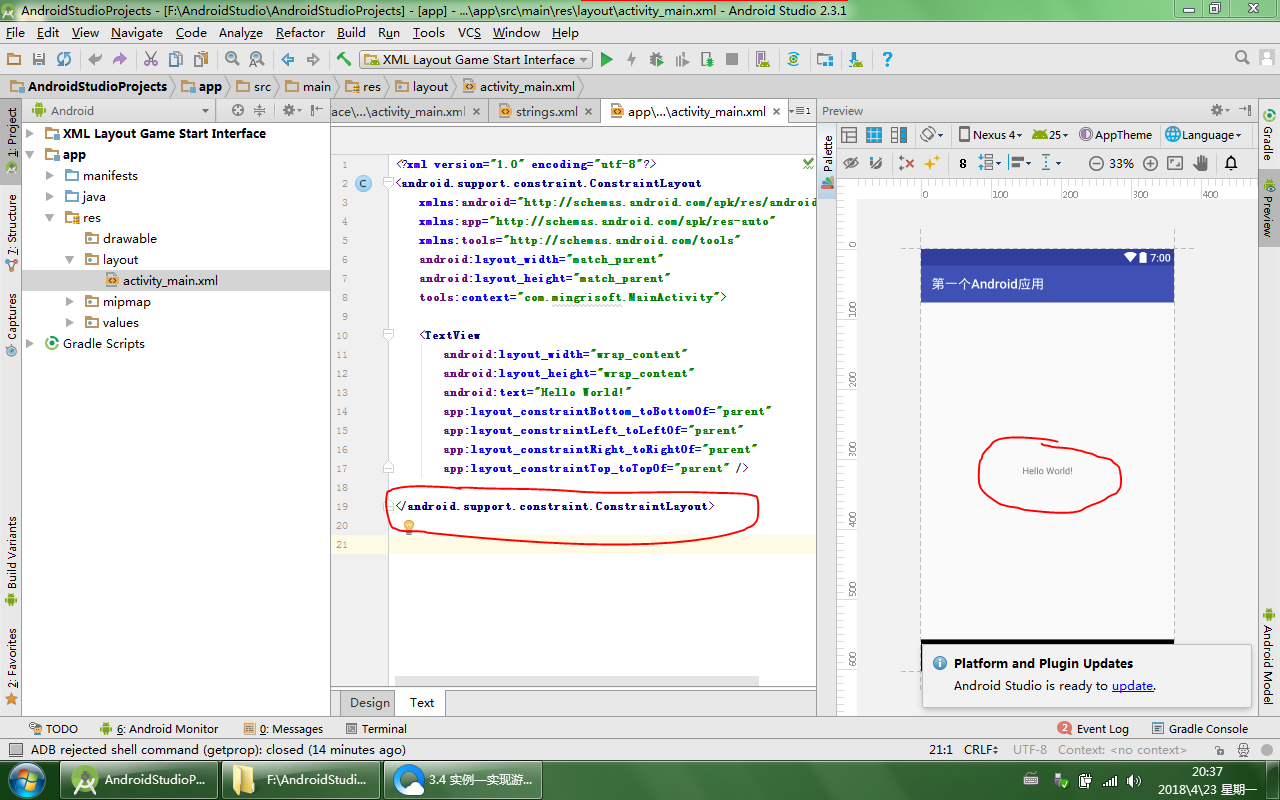Toggle Design plus Blueprint view icon
Viewport: 1280px width, 800px height.
pyautogui.click(x=898, y=135)
